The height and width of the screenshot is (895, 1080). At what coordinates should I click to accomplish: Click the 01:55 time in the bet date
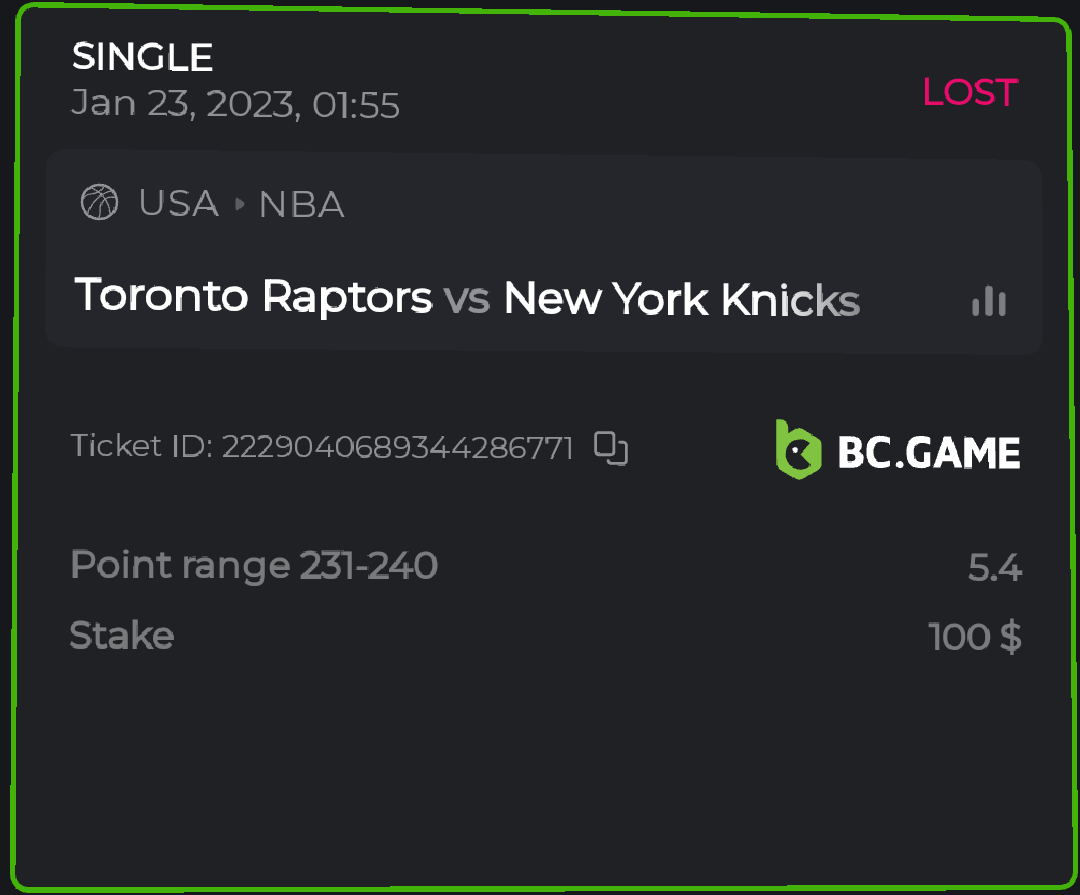(356, 104)
